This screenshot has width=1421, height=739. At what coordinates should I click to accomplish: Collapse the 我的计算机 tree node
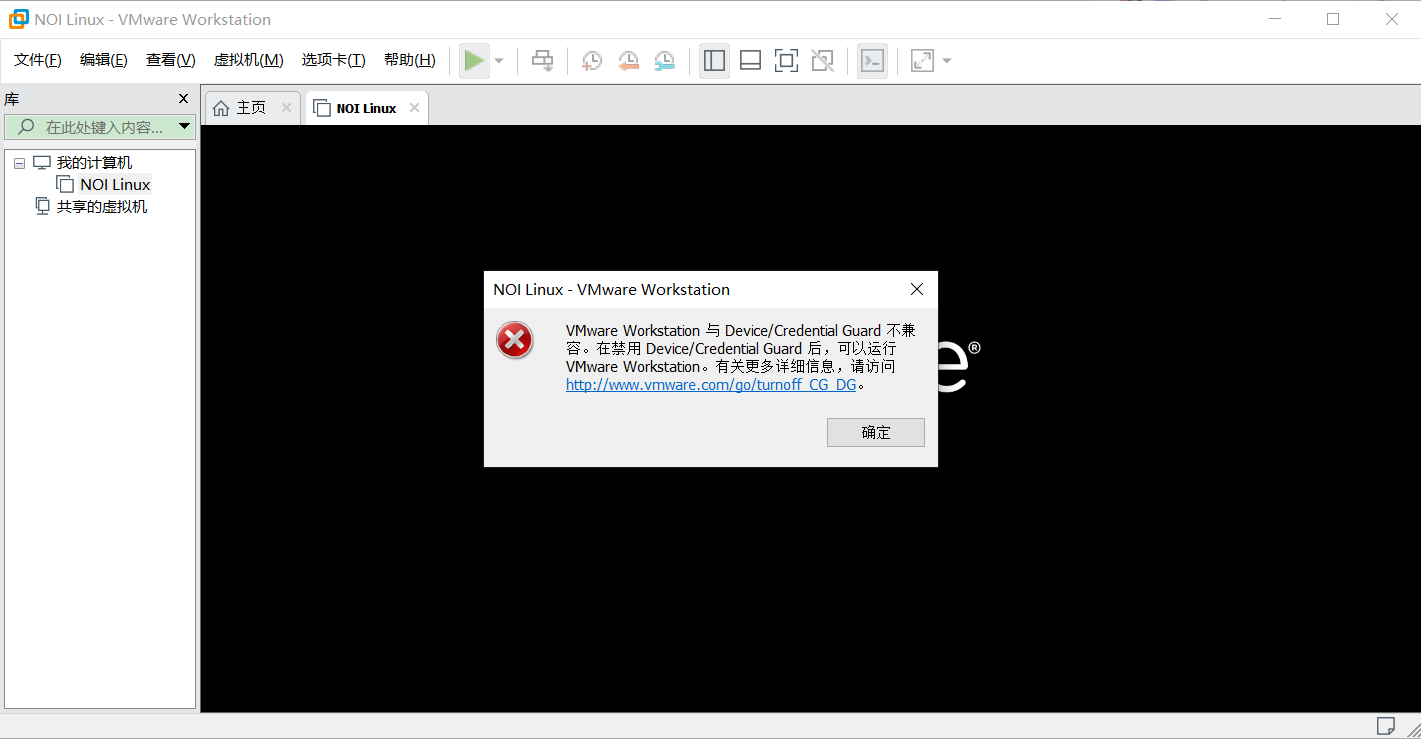pyautogui.click(x=18, y=162)
